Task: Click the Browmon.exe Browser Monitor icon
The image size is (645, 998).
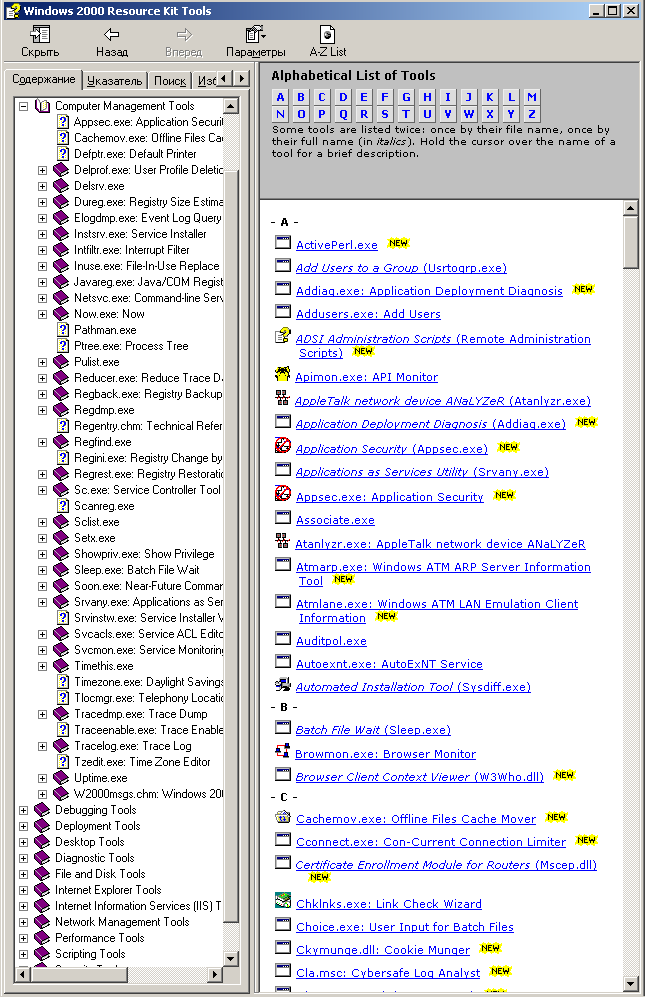Action: [x=283, y=751]
